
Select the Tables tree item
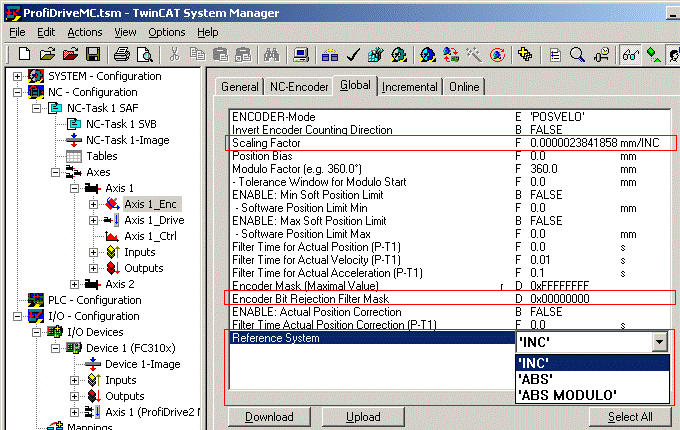tap(101, 156)
